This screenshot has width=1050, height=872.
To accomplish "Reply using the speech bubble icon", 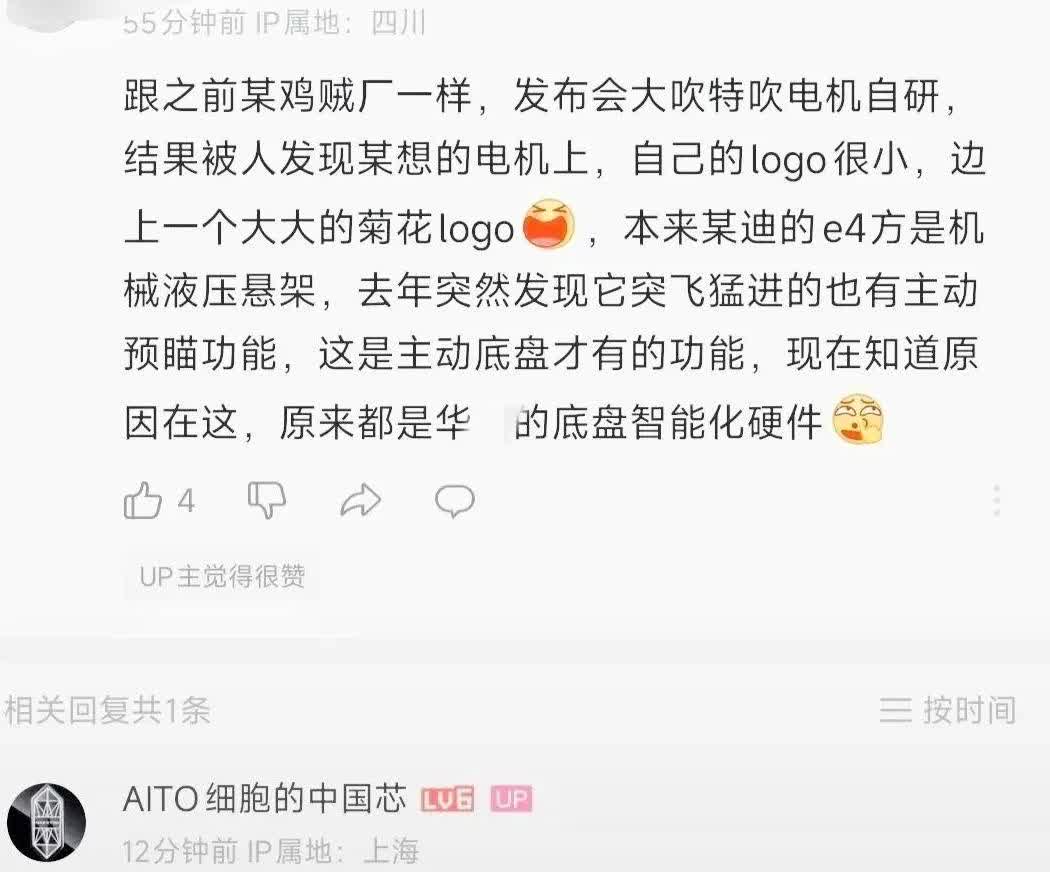I will 455,501.
